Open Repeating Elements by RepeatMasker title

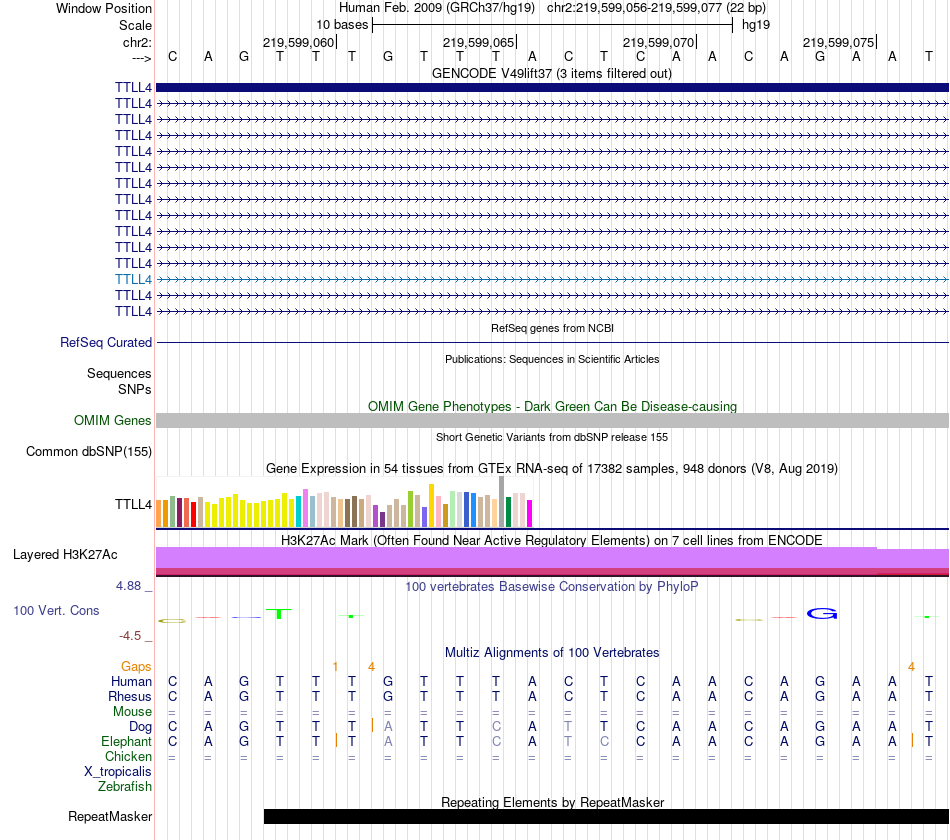pos(552,802)
